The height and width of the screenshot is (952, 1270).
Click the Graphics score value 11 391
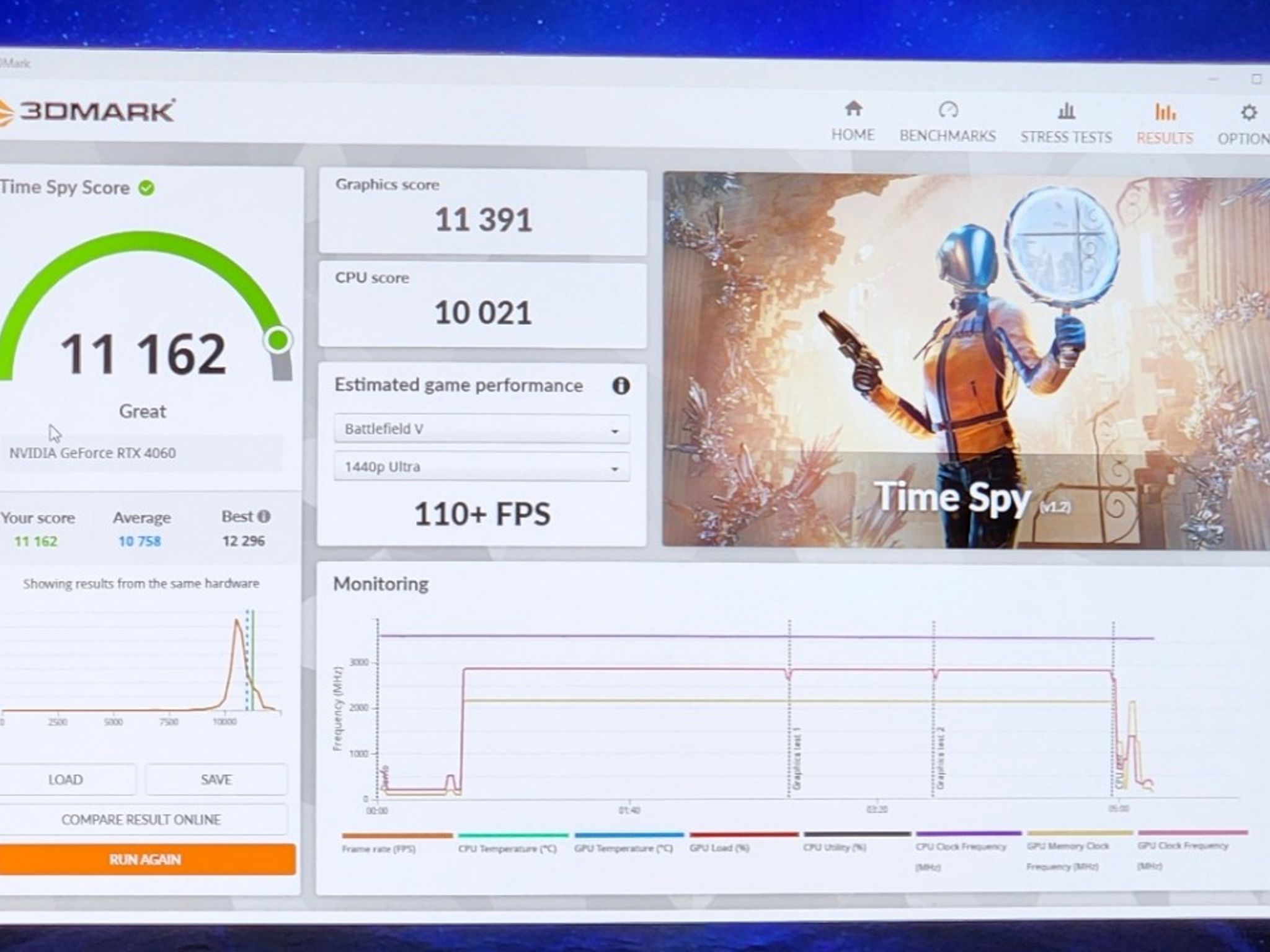point(483,220)
